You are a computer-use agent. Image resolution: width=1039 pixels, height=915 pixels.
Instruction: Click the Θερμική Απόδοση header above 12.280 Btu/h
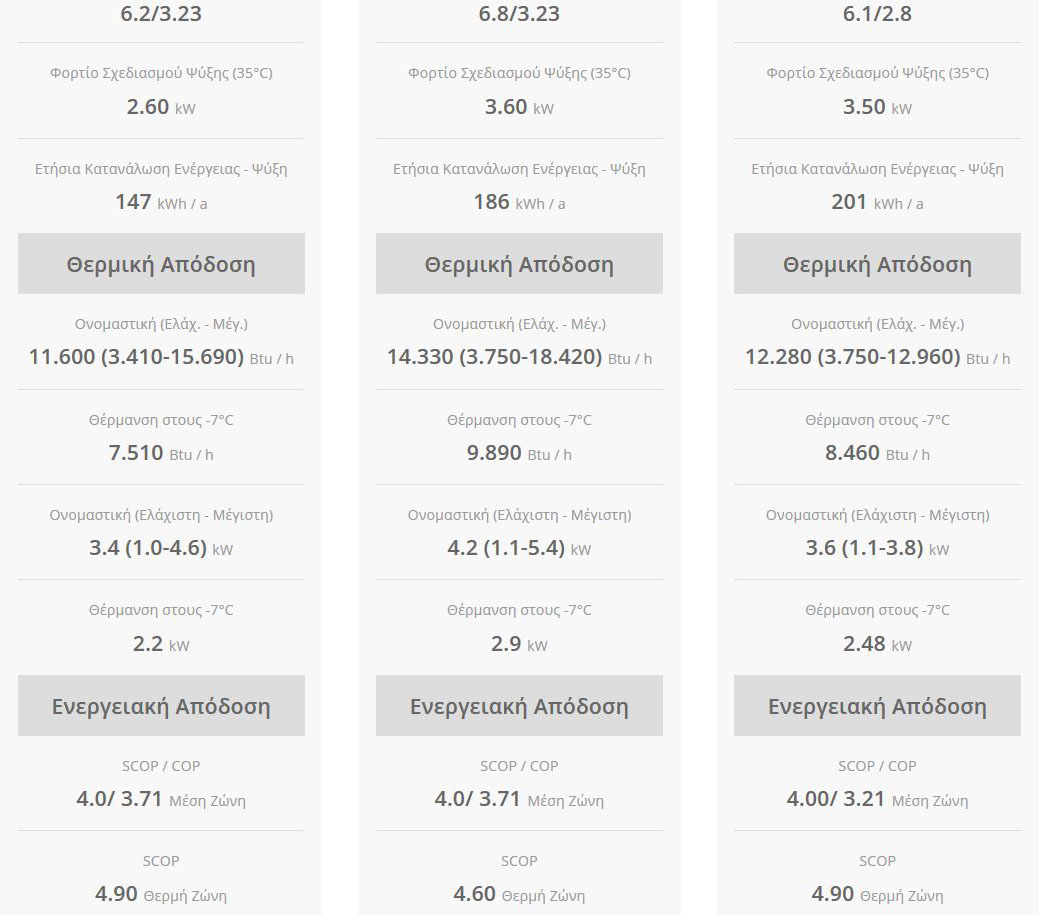(877, 264)
